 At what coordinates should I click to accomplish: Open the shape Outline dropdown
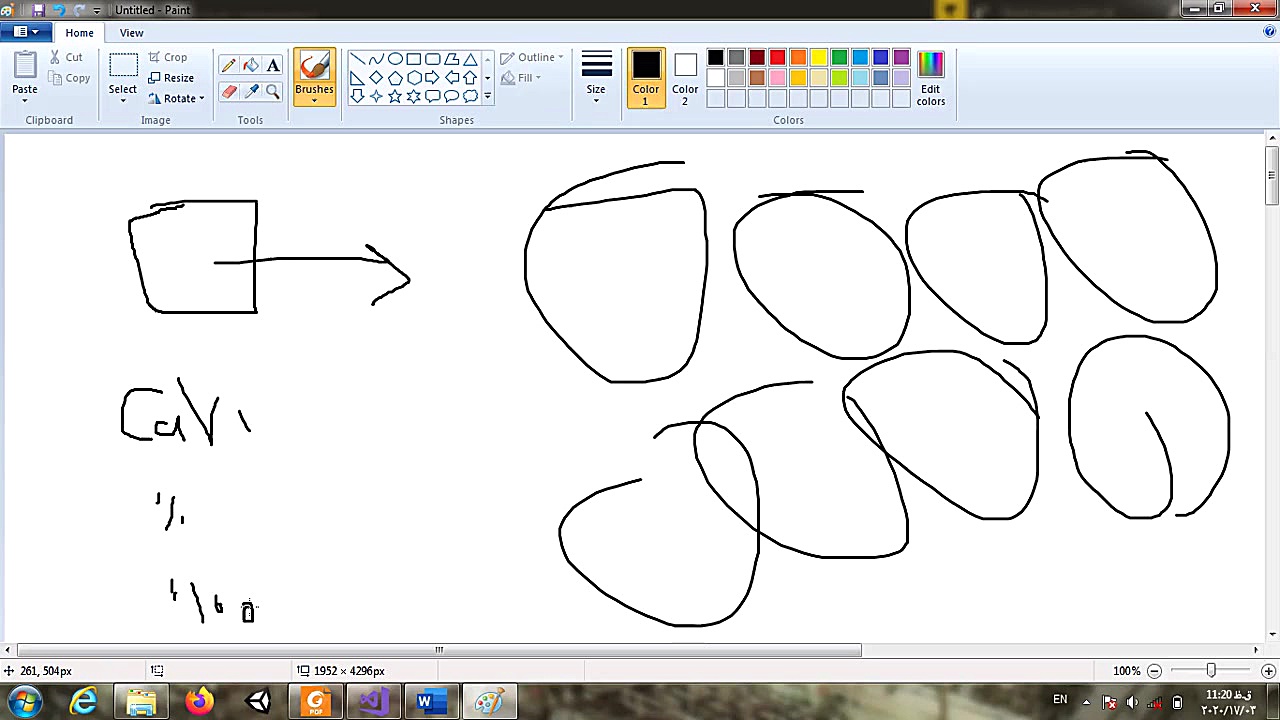click(x=532, y=57)
